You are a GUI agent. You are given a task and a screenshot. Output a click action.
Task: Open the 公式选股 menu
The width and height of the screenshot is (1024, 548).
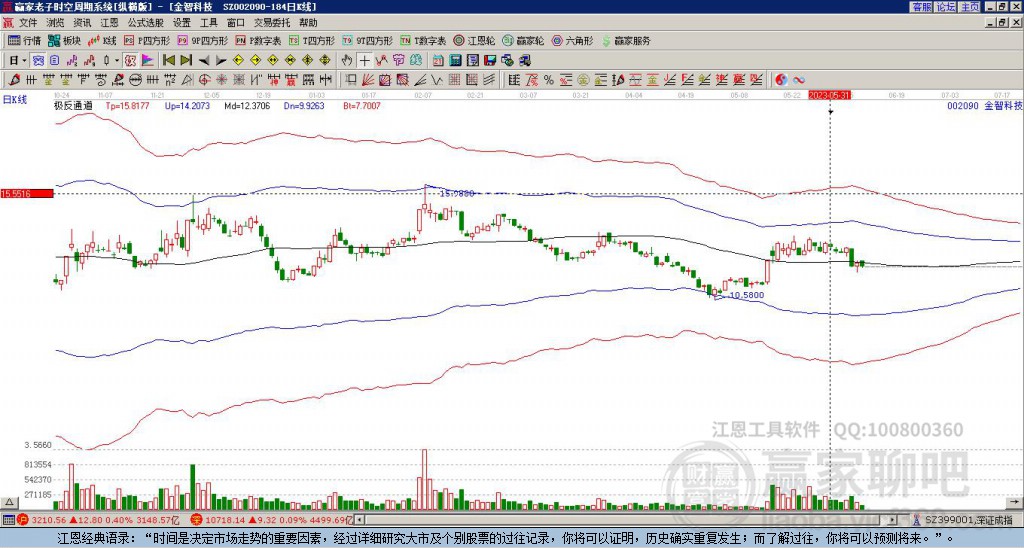click(x=146, y=23)
